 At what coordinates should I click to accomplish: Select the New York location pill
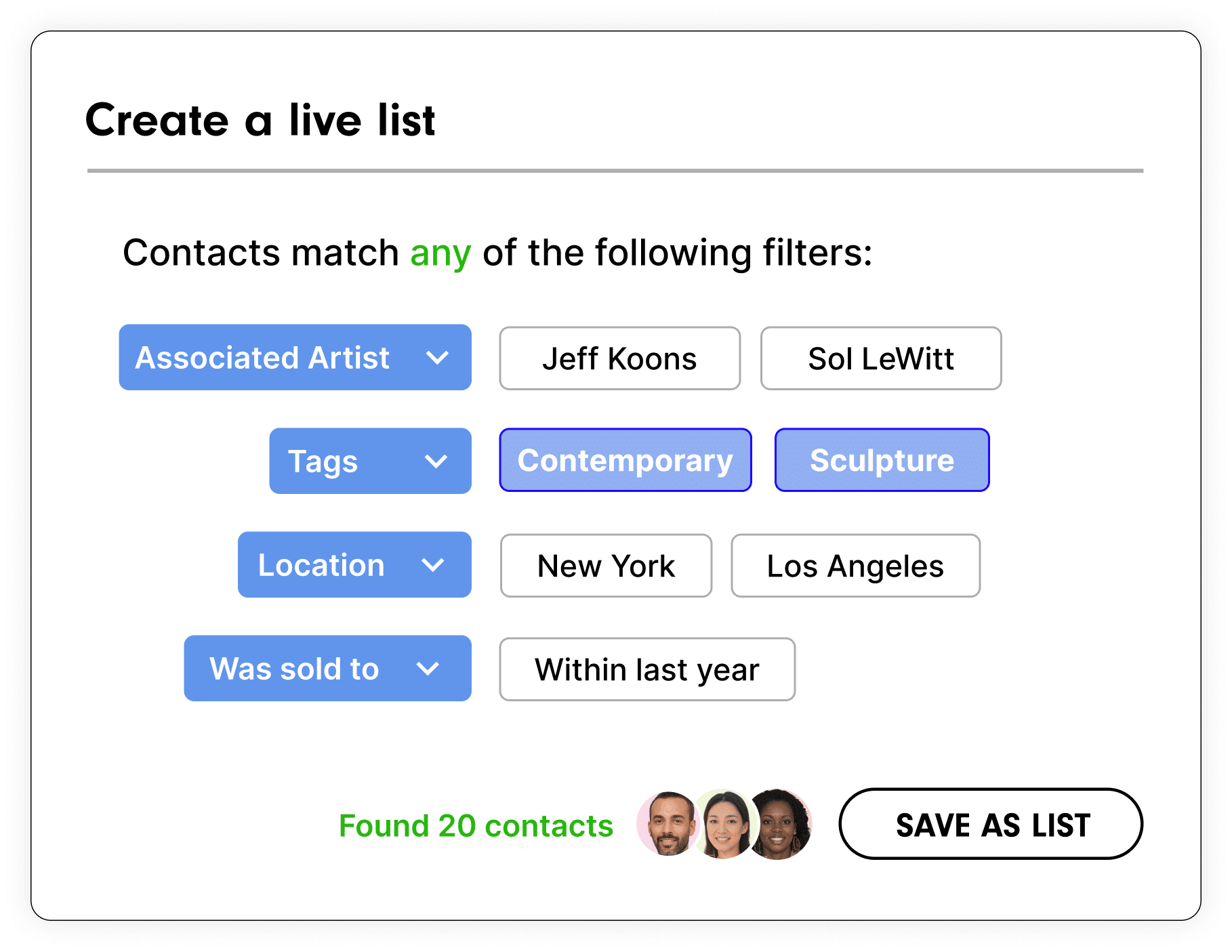[605, 565]
